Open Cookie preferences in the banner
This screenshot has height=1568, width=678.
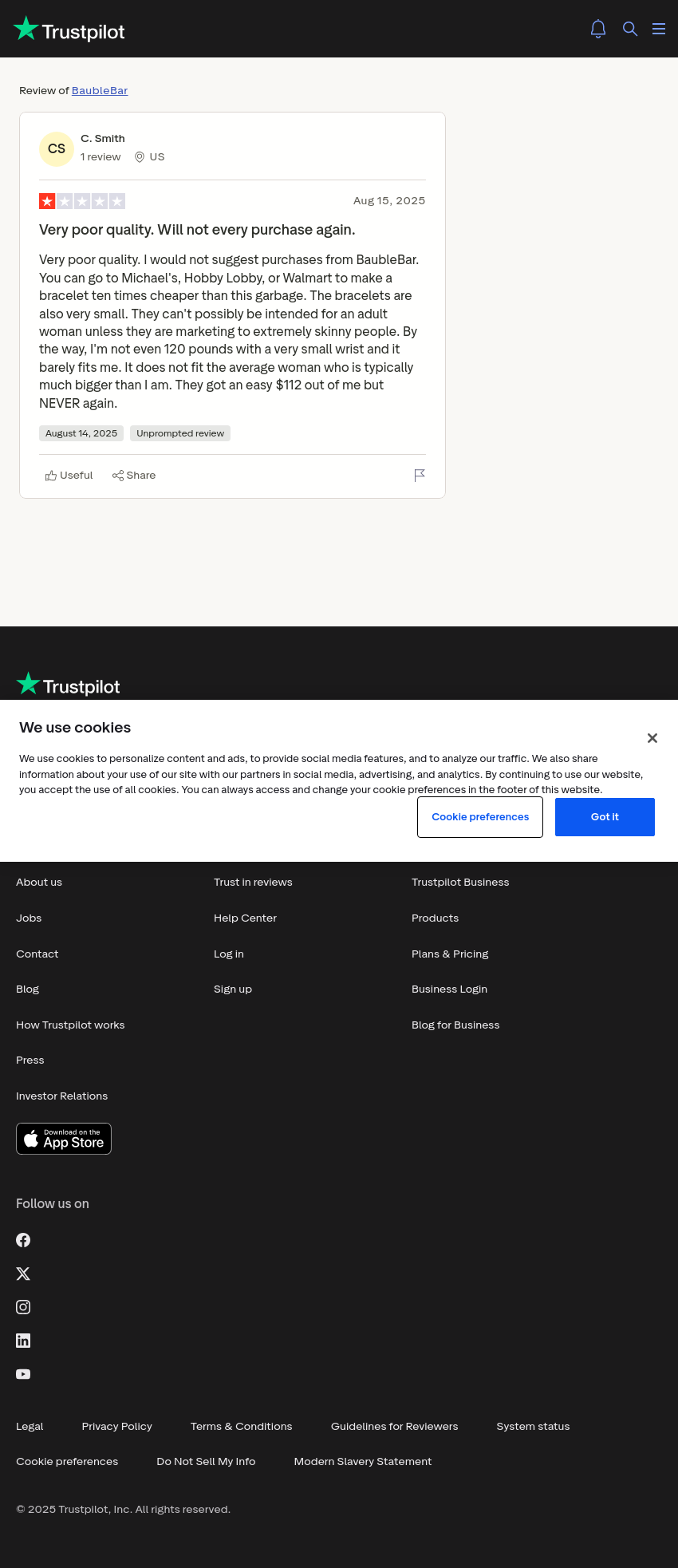[x=480, y=817]
